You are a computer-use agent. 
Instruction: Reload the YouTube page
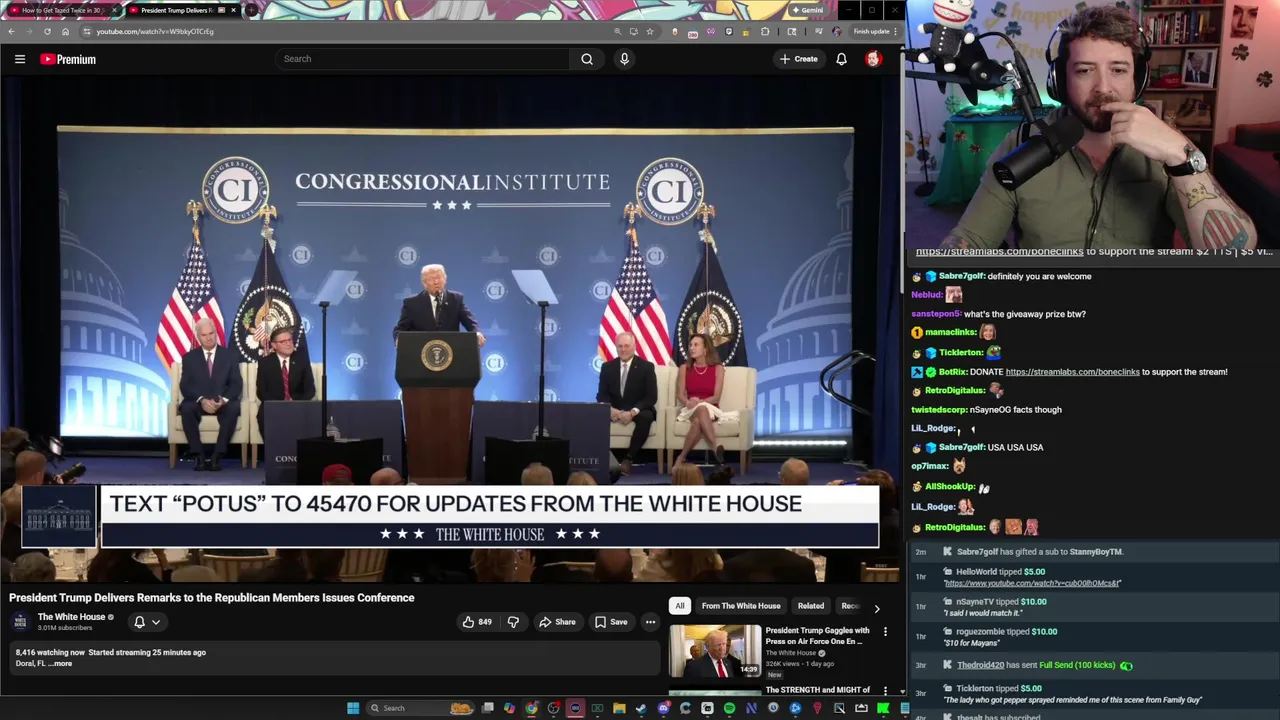[47, 31]
